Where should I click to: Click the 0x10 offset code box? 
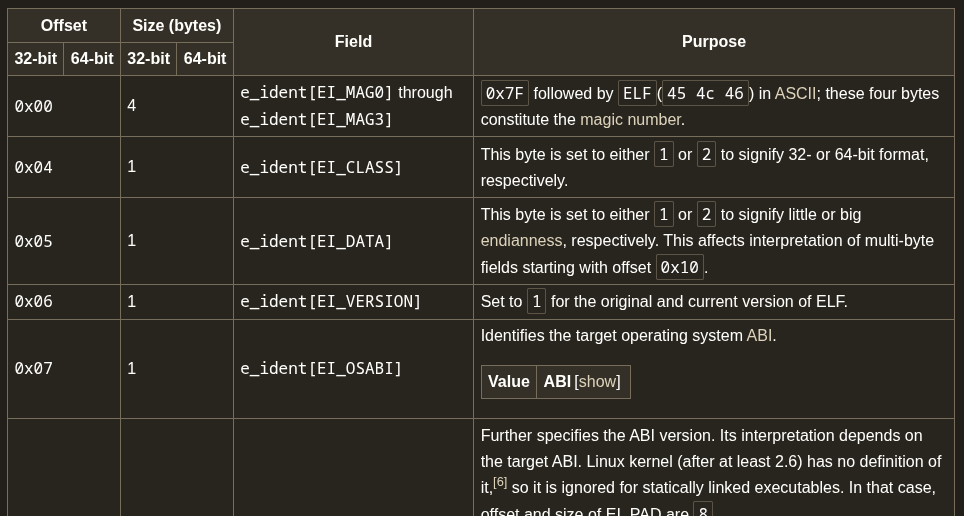[680, 268]
